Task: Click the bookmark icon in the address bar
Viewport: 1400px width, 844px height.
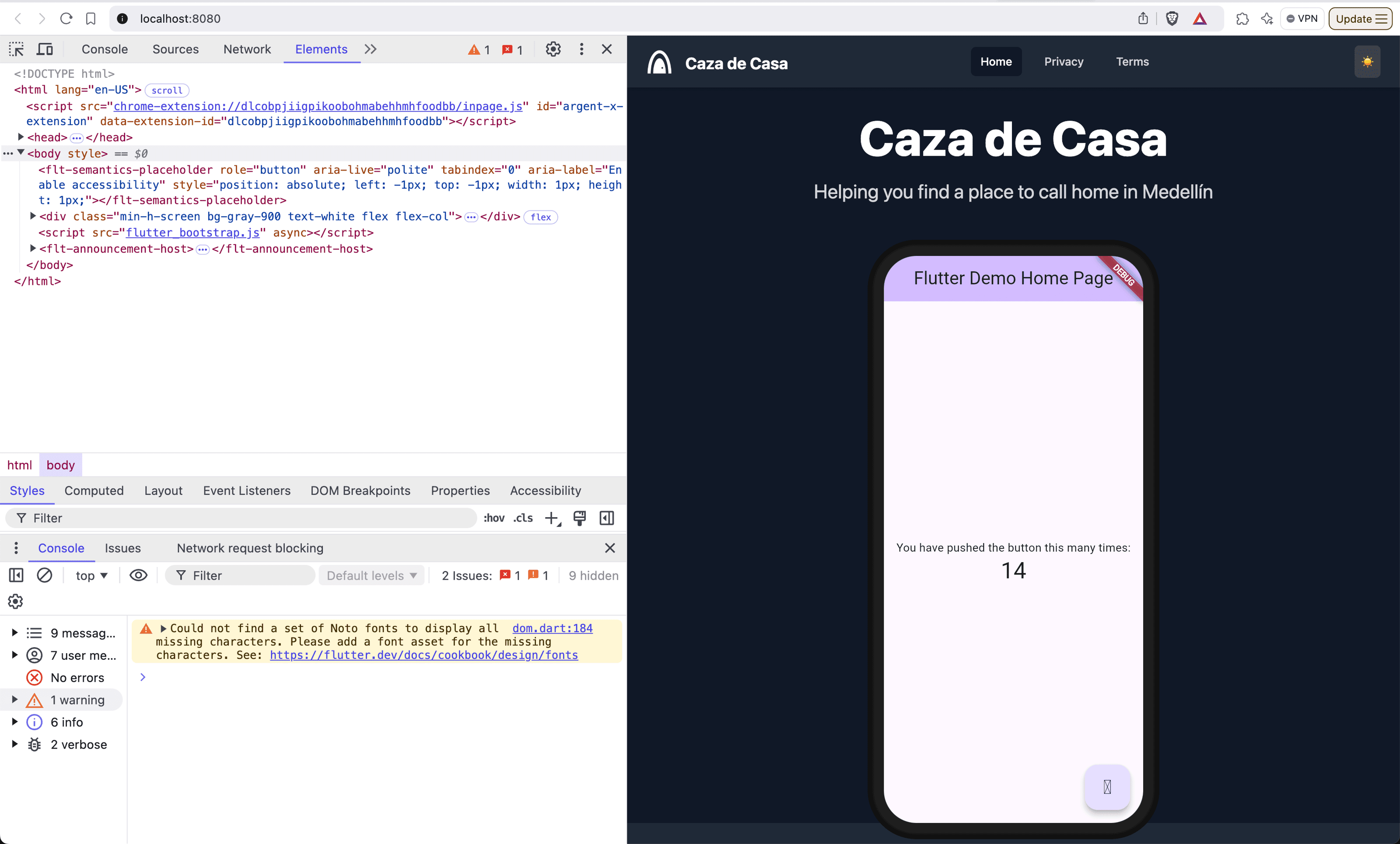Action: tap(91, 19)
